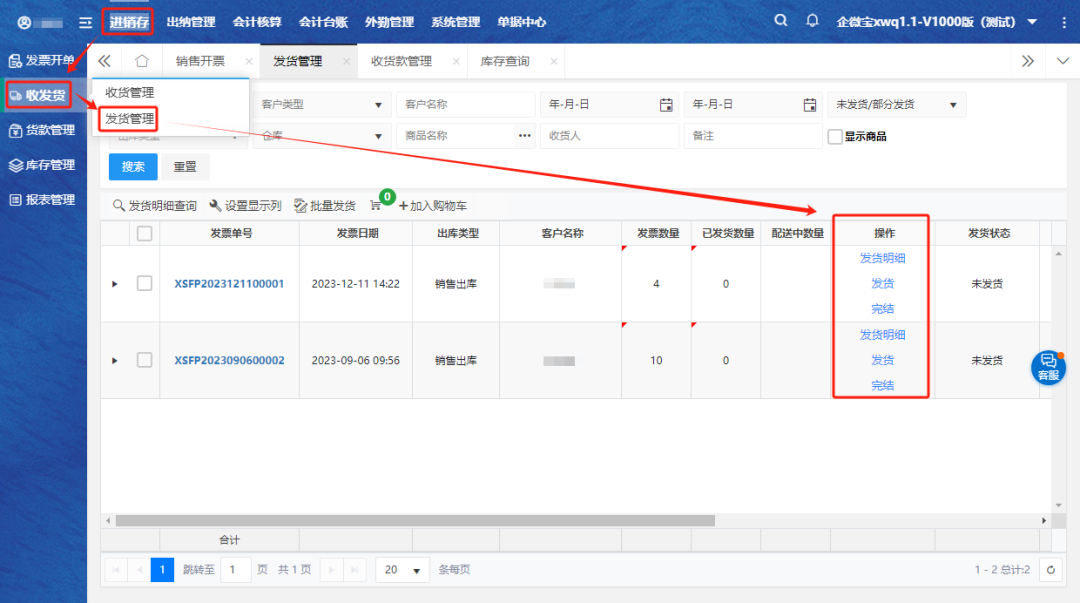Click the refresh icon in pagination bar

[1050, 570]
